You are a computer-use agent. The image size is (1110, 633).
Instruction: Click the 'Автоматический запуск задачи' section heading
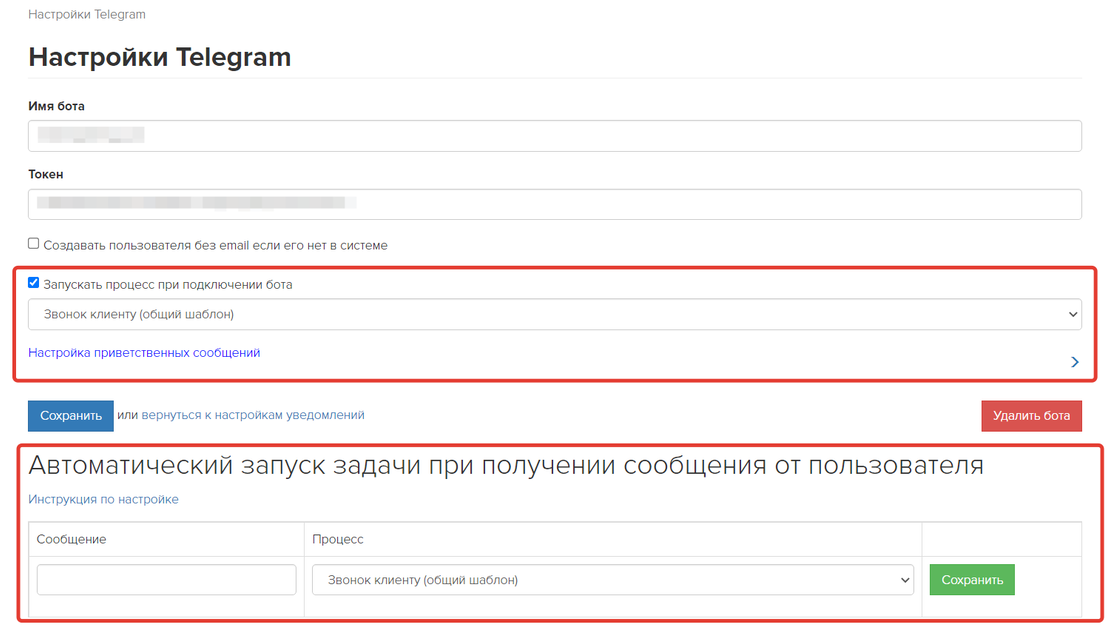pos(505,465)
